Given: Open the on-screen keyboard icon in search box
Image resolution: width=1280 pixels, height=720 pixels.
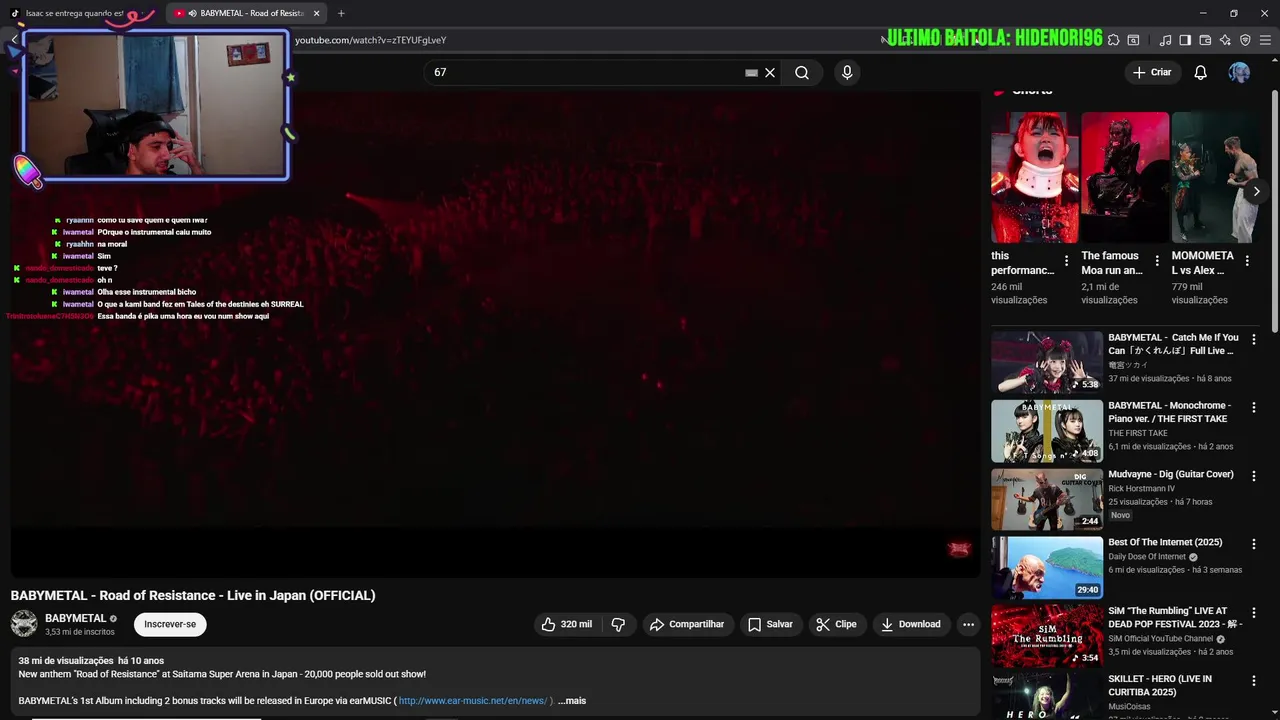Looking at the screenshot, I should click(751, 72).
